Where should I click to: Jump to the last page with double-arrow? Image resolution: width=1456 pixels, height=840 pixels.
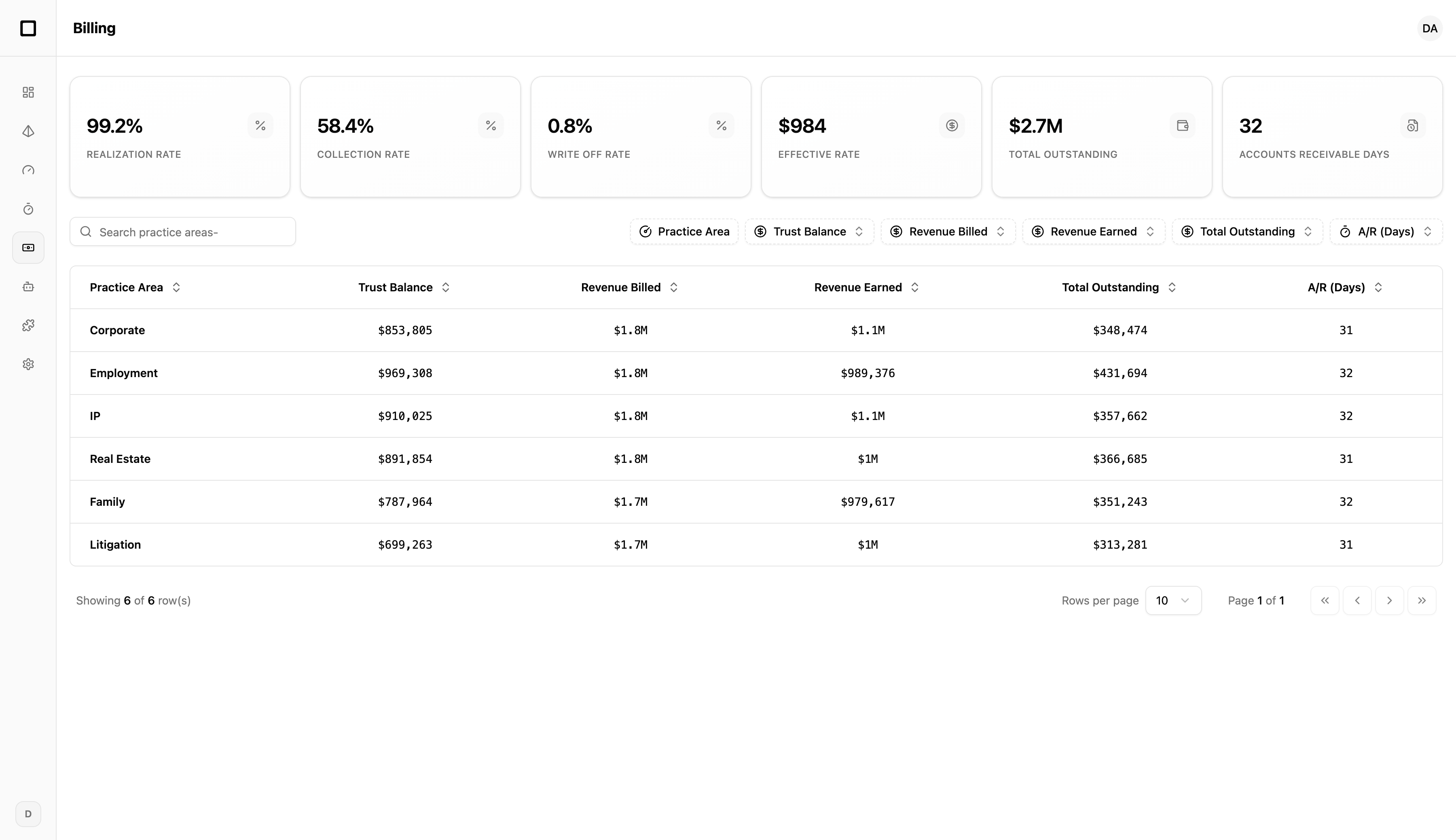(x=1422, y=600)
